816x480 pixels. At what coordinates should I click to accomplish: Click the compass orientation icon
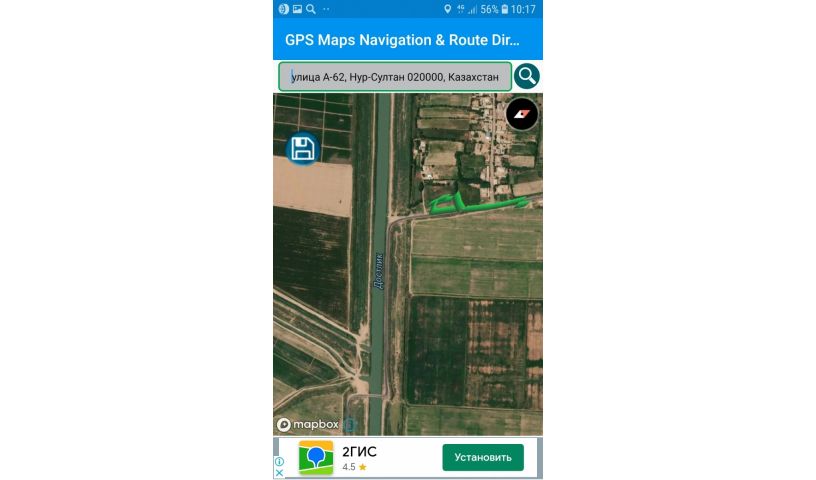(522, 114)
